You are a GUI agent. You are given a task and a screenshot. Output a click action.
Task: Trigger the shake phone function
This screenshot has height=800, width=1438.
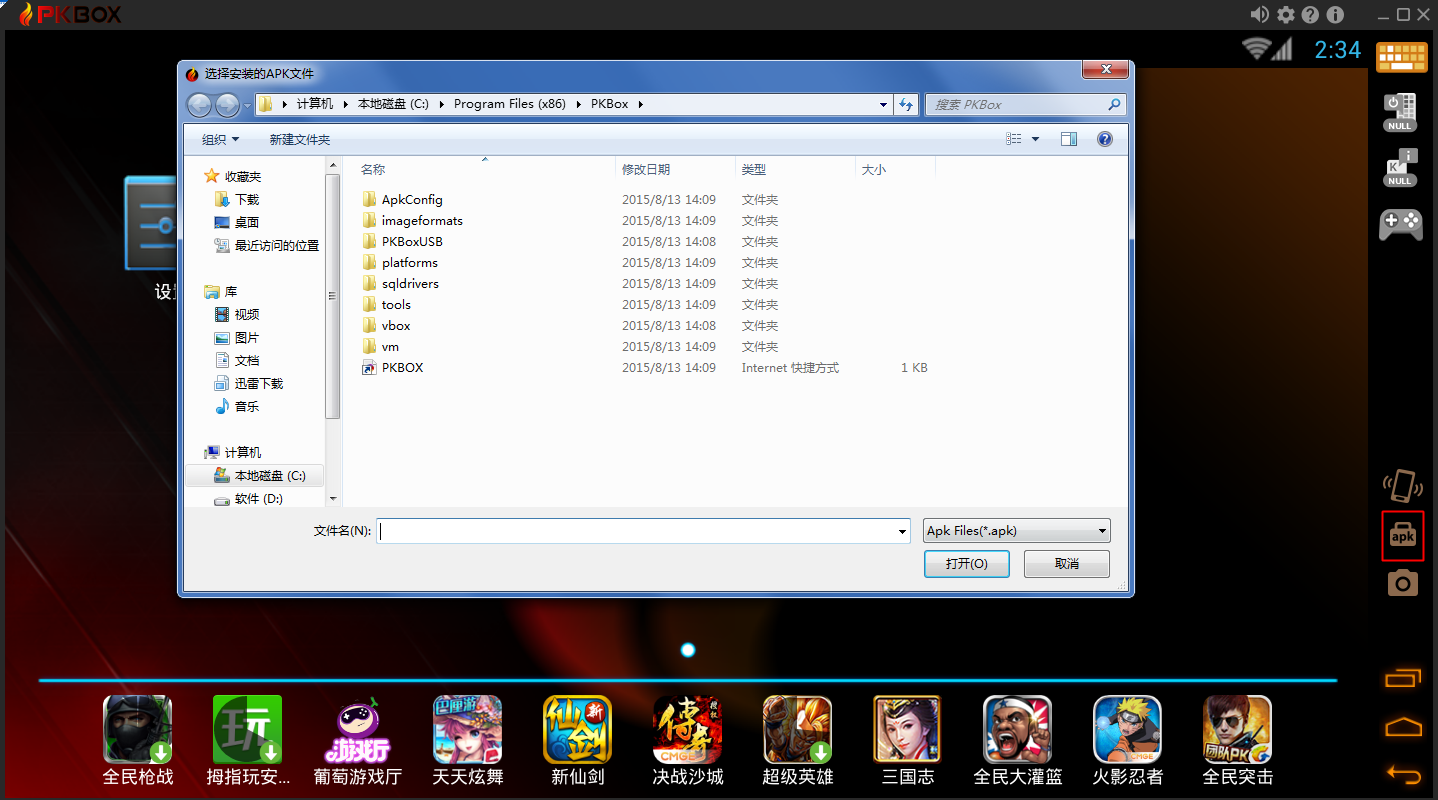click(x=1403, y=485)
